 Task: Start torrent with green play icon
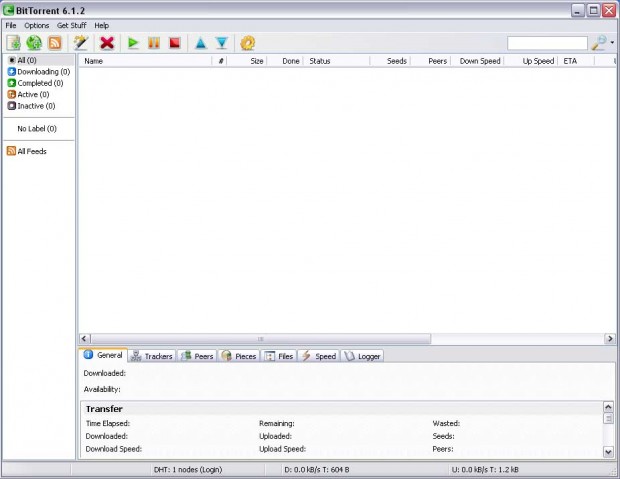click(x=133, y=43)
